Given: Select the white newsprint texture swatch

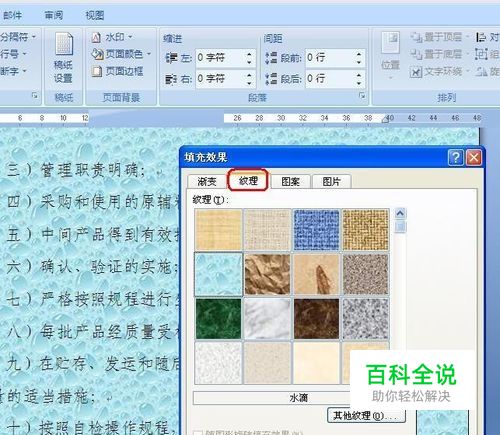Looking at the screenshot, I should pyautogui.click(x=218, y=363).
